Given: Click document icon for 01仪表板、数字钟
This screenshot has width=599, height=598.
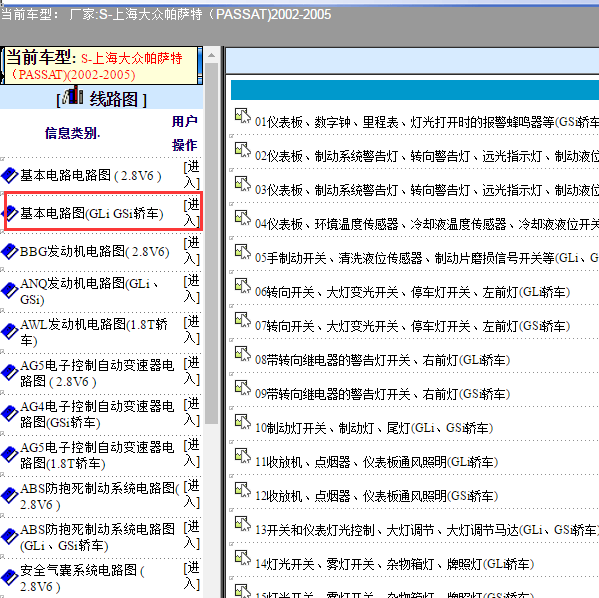Looking at the screenshot, I should click(243, 116).
